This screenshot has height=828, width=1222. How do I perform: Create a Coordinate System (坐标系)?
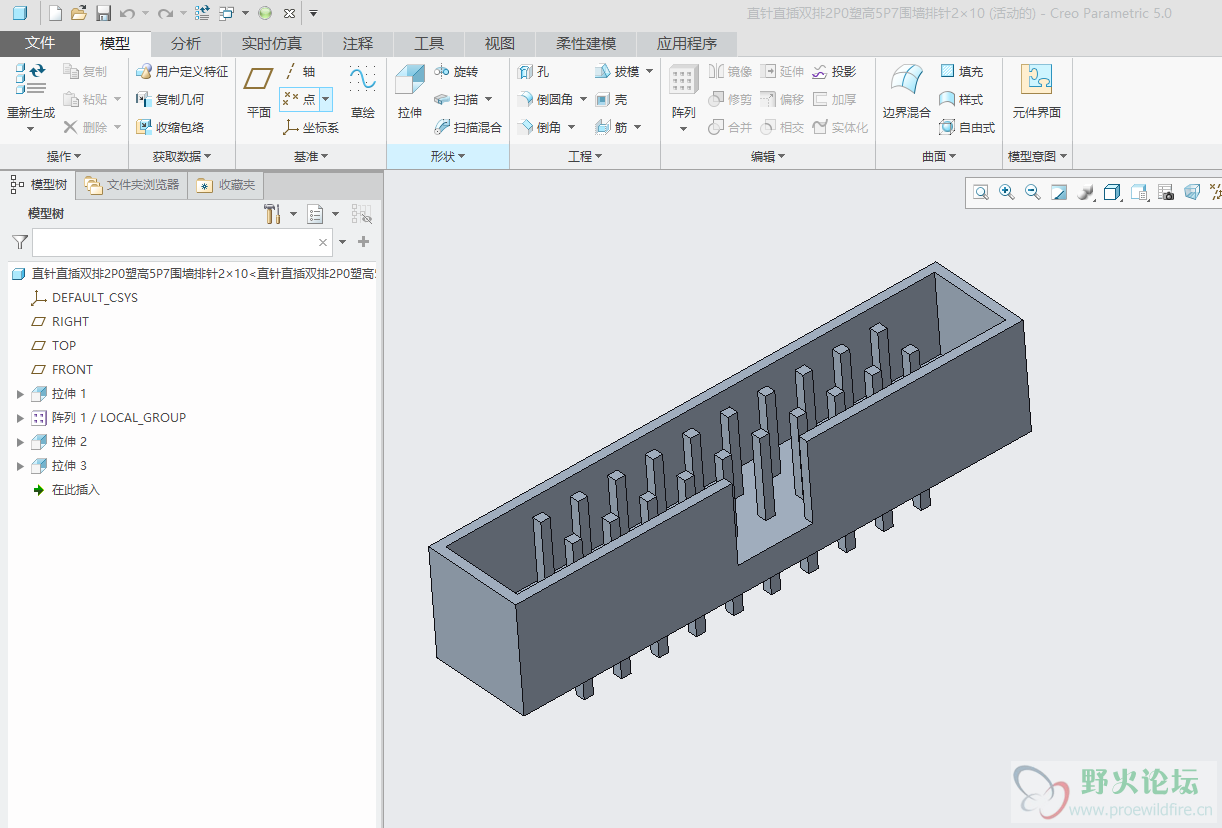pos(311,128)
